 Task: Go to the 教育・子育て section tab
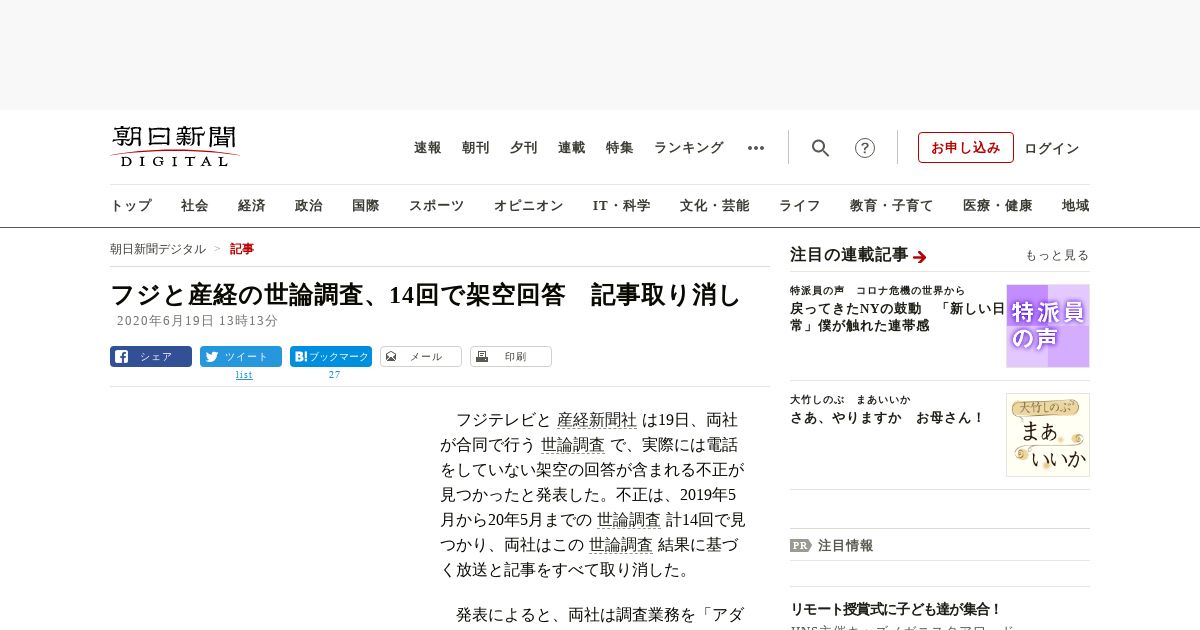(x=892, y=206)
